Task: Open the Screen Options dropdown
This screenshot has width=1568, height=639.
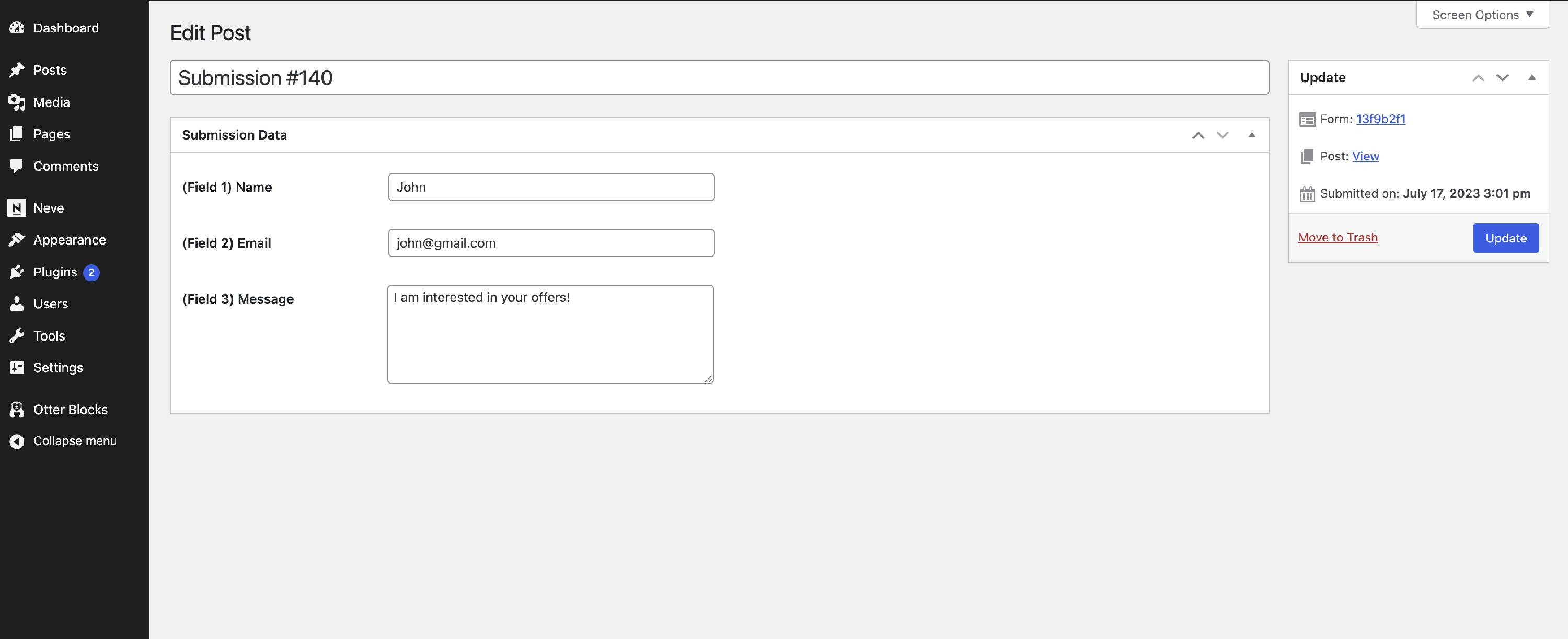Action: click(x=1482, y=15)
